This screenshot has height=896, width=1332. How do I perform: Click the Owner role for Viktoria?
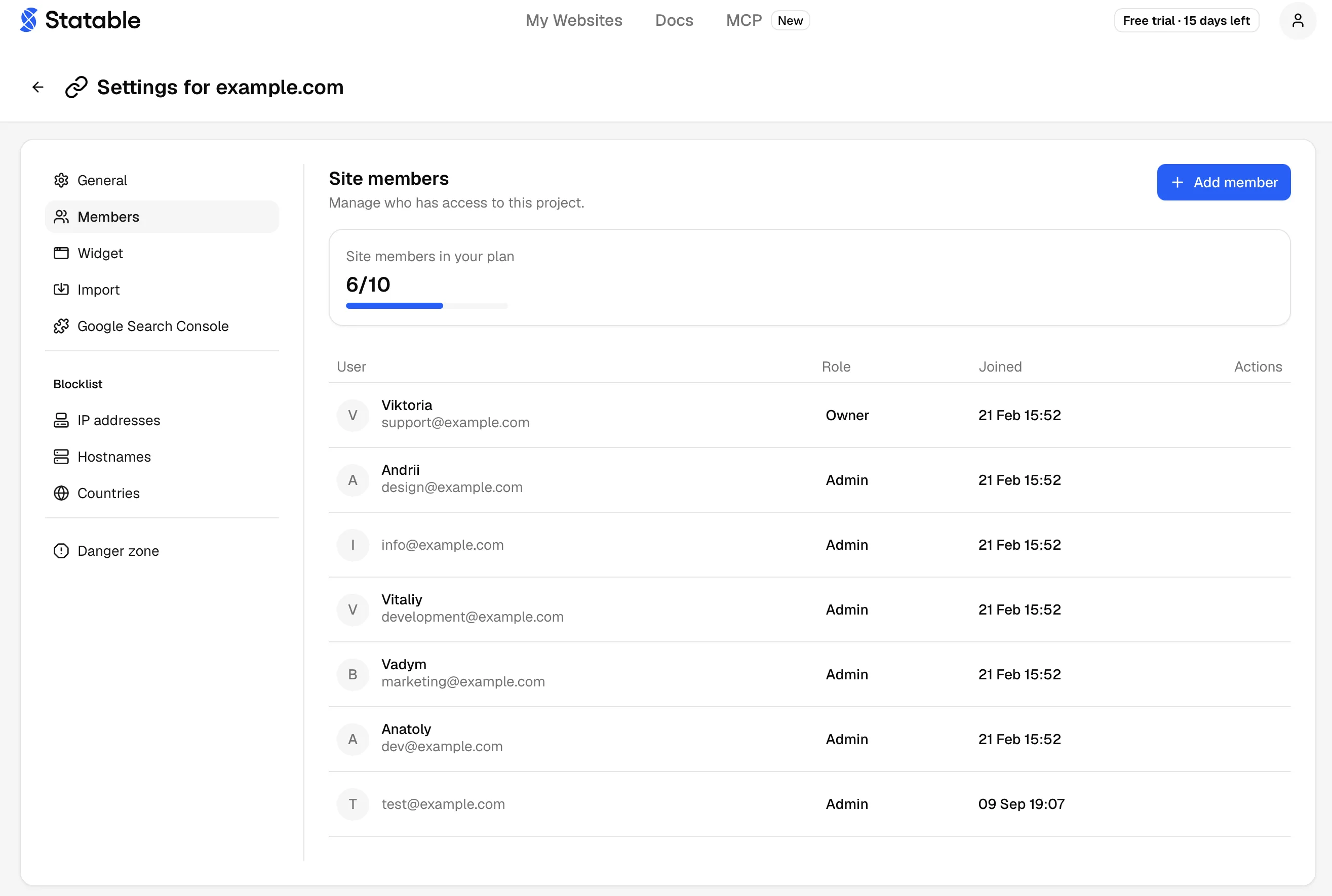coord(847,416)
